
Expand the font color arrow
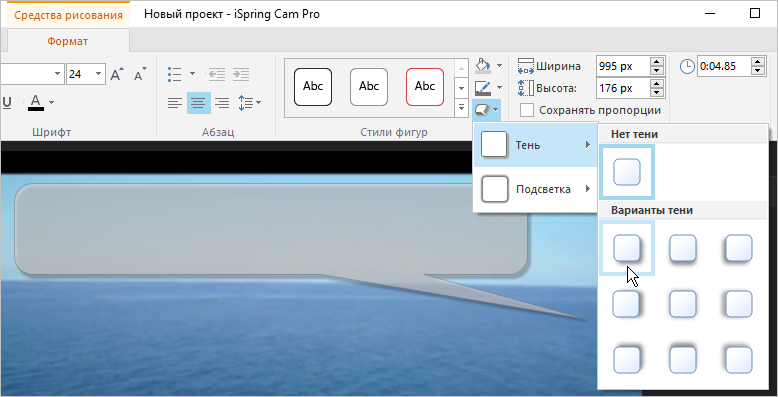coord(51,103)
